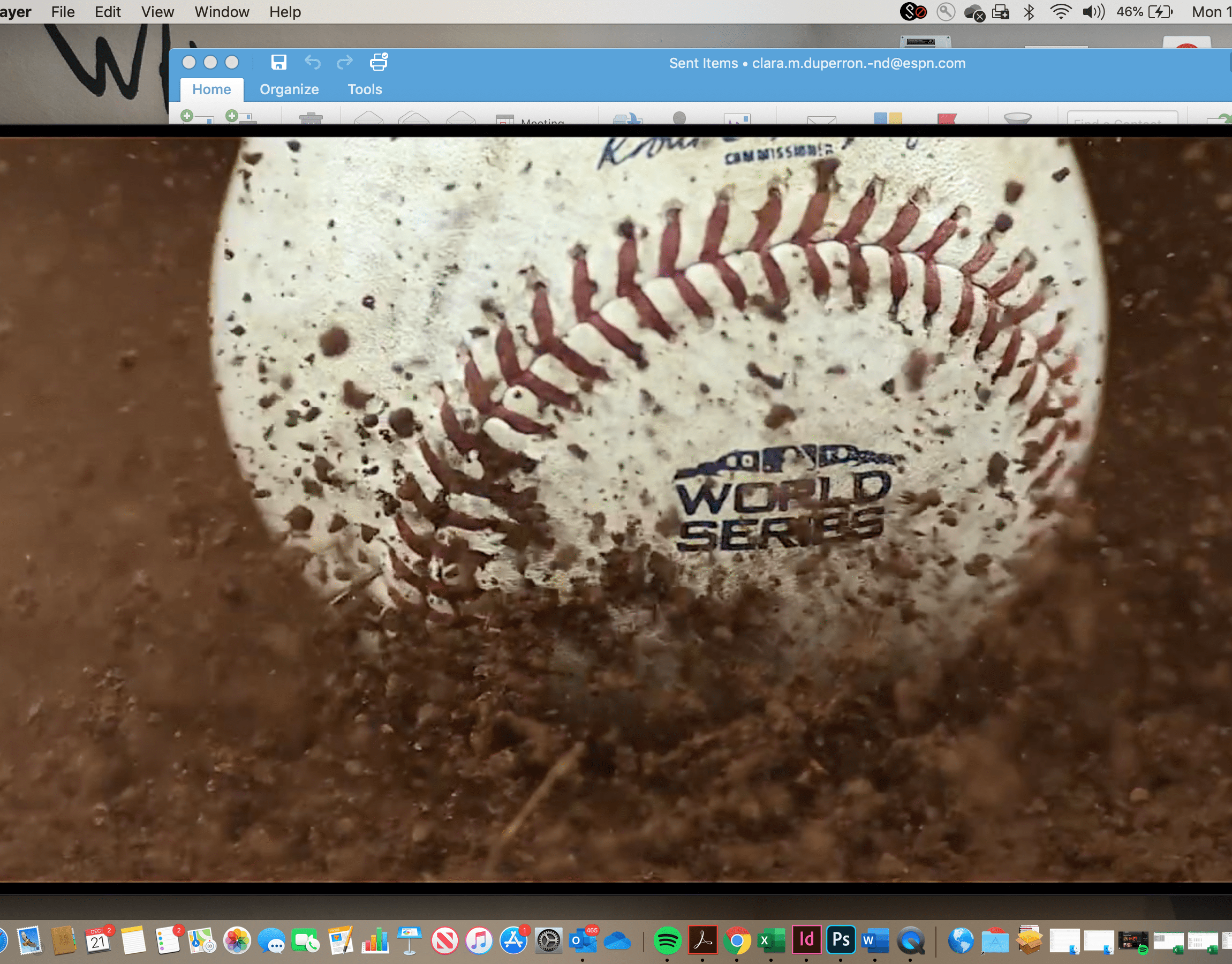
Task: Open the Help menu
Action: [x=285, y=12]
